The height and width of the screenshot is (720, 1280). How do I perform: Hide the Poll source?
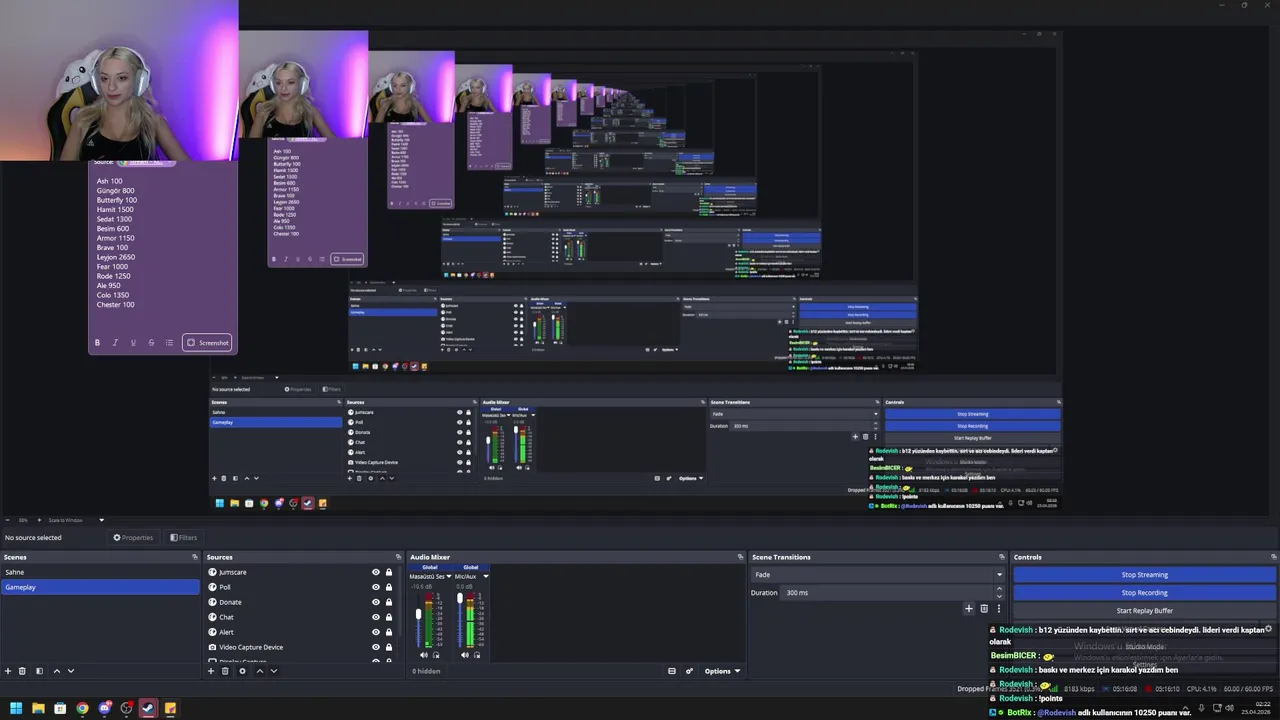pyautogui.click(x=376, y=587)
